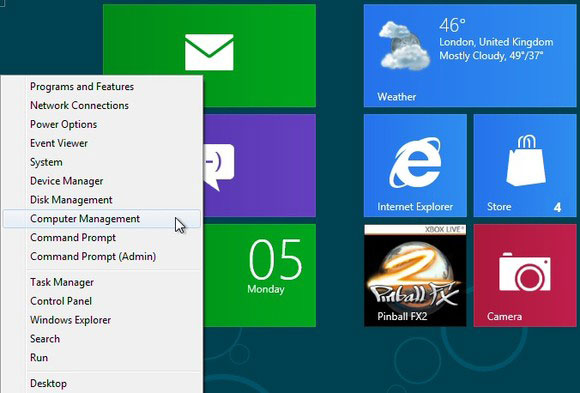Image resolution: width=580 pixels, height=393 pixels.
Task: Choose Disk Management entry
Action: pos(102,200)
